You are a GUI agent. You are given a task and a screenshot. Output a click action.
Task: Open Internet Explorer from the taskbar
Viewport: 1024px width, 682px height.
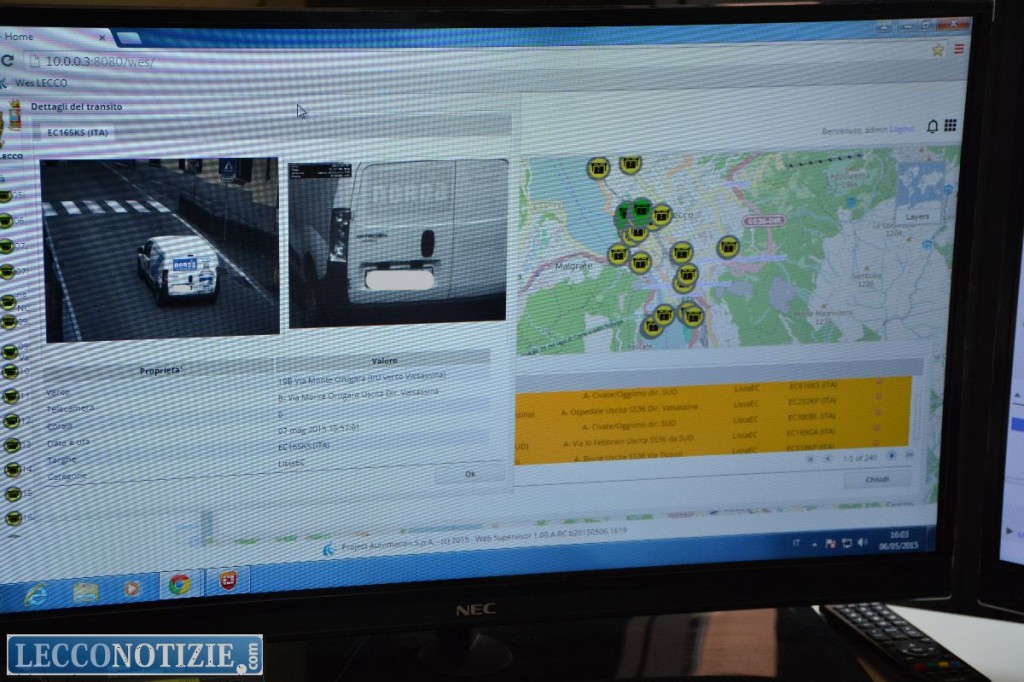36,591
